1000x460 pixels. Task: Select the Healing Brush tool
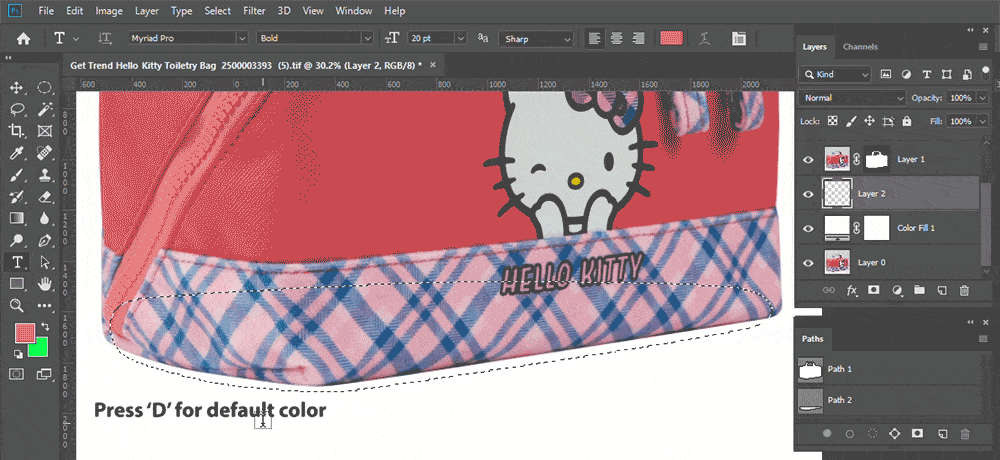45,152
